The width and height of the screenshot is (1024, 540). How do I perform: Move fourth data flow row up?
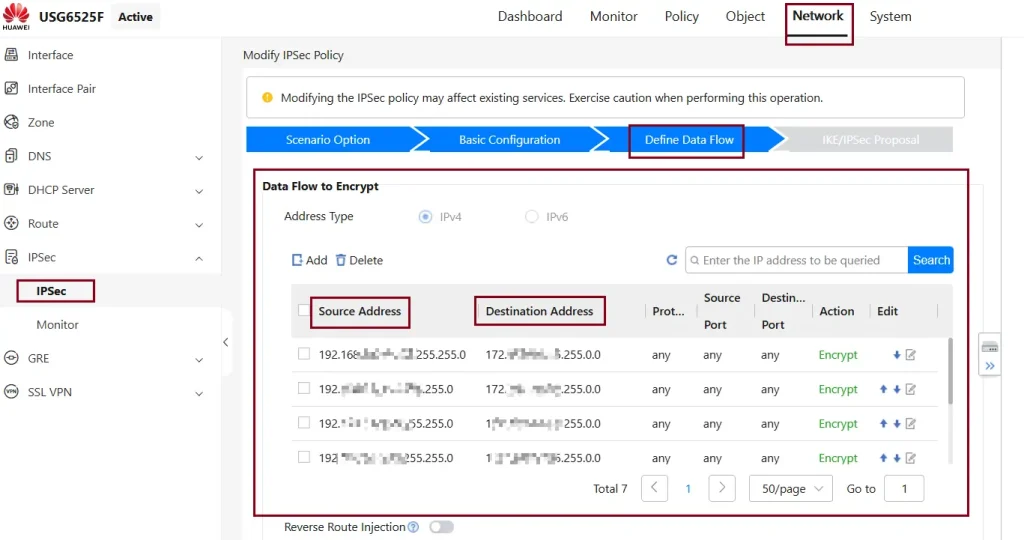(883, 458)
